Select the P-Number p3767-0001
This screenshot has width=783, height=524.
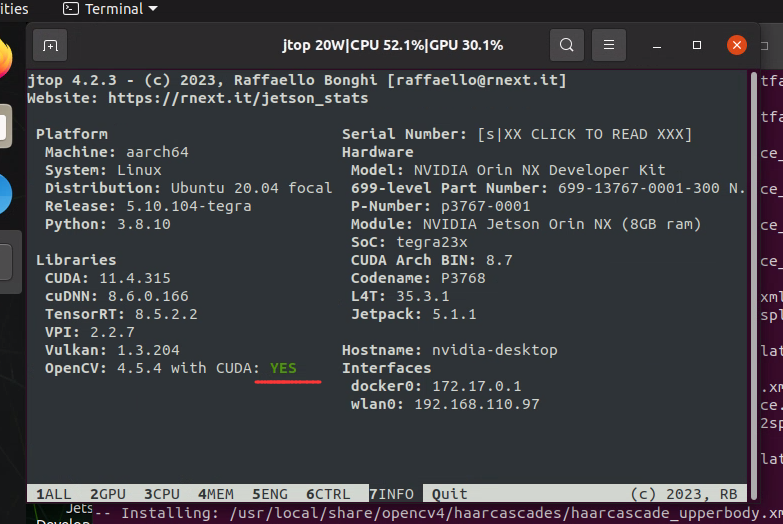tap(485, 206)
